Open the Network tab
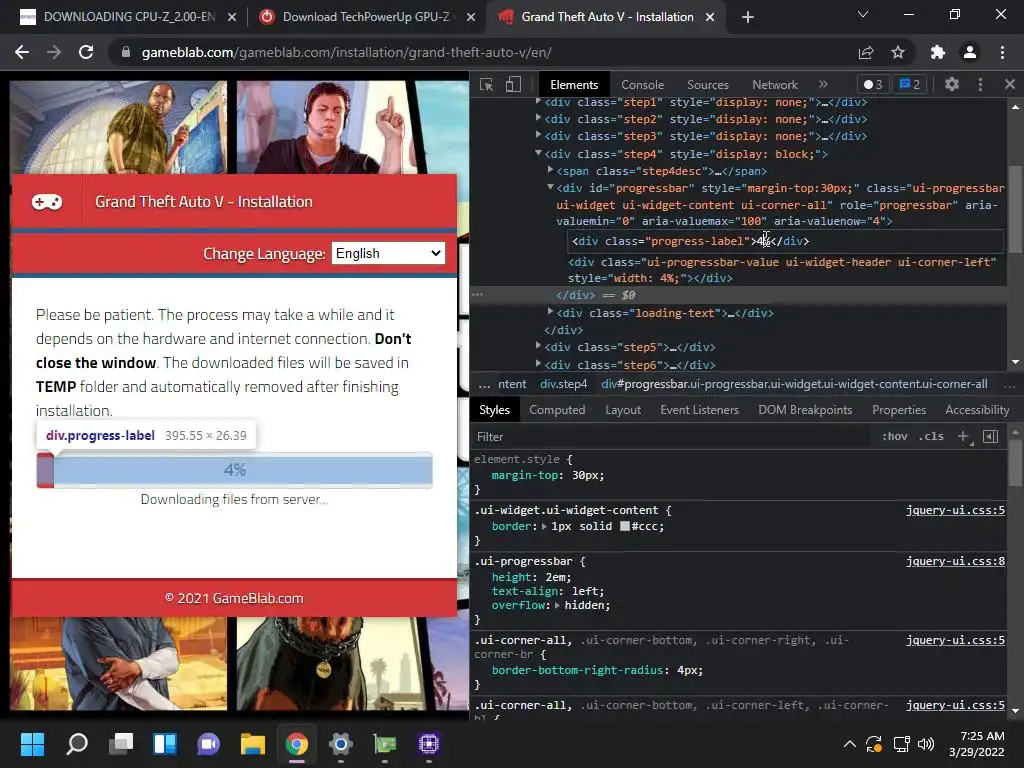The width and height of the screenshot is (1024, 768). (x=775, y=85)
